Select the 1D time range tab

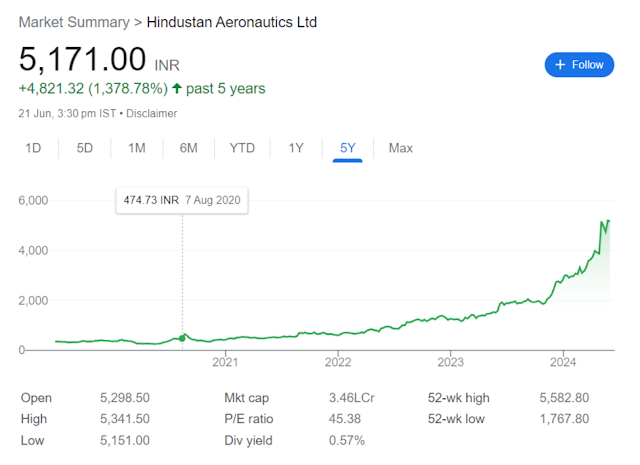point(33,148)
